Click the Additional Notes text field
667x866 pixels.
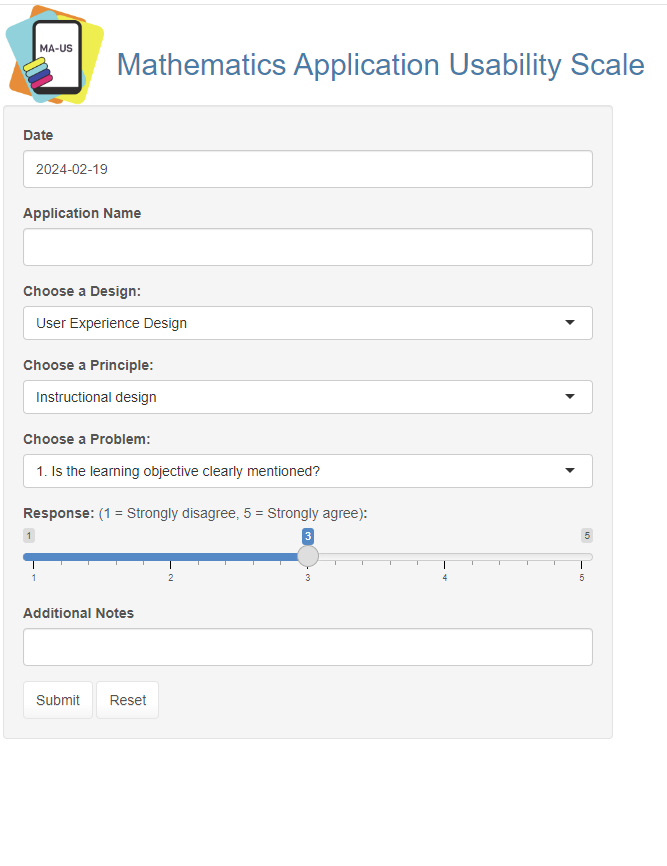(x=307, y=647)
